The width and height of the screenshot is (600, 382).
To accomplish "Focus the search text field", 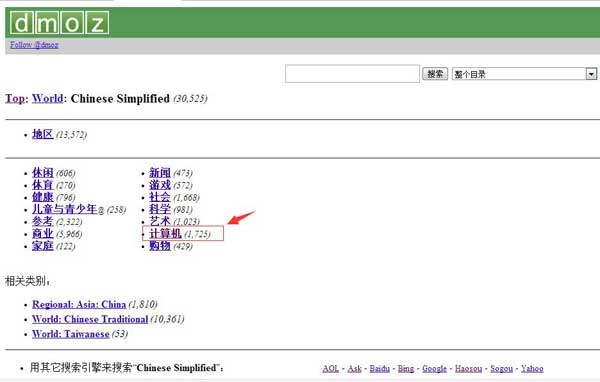I will (x=352, y=73).
